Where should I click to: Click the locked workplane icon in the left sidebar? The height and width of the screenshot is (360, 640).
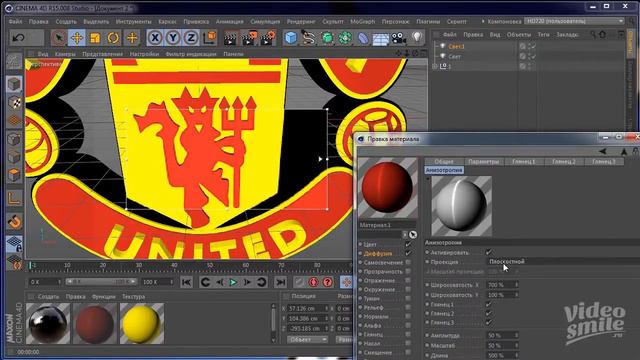[x=14, y=244]
